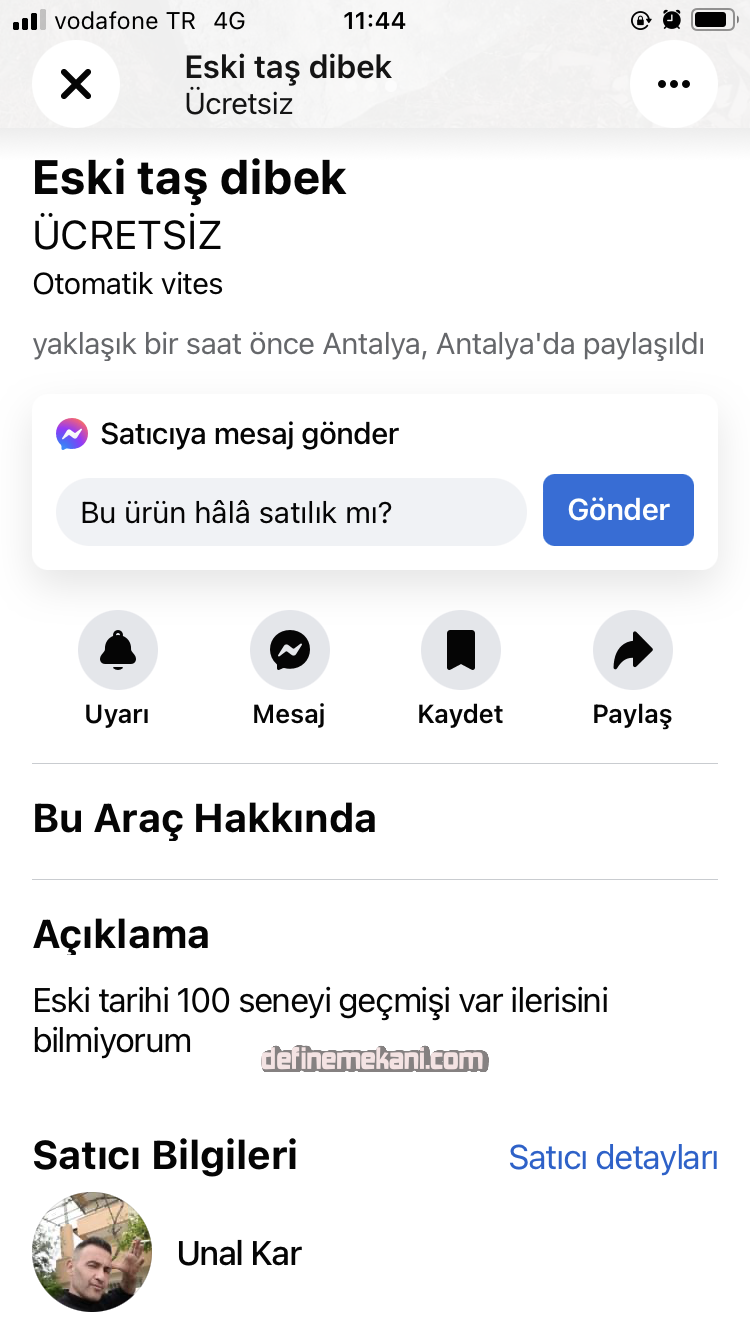
Task: Tap the seller name Unal Kar
Action: [x=239, y=1253]
